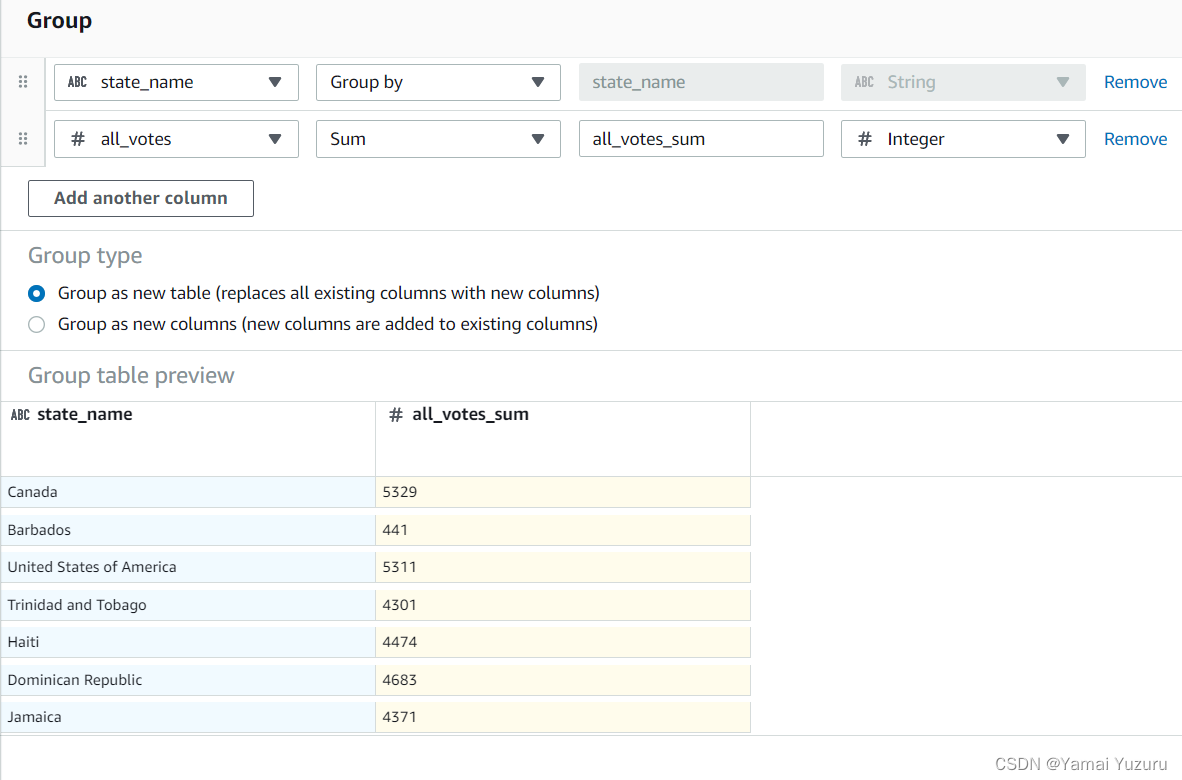Click value 5329 cell
Viewport: 1182px width, 780px height.
pyautogui.click(x=563, y=492)
